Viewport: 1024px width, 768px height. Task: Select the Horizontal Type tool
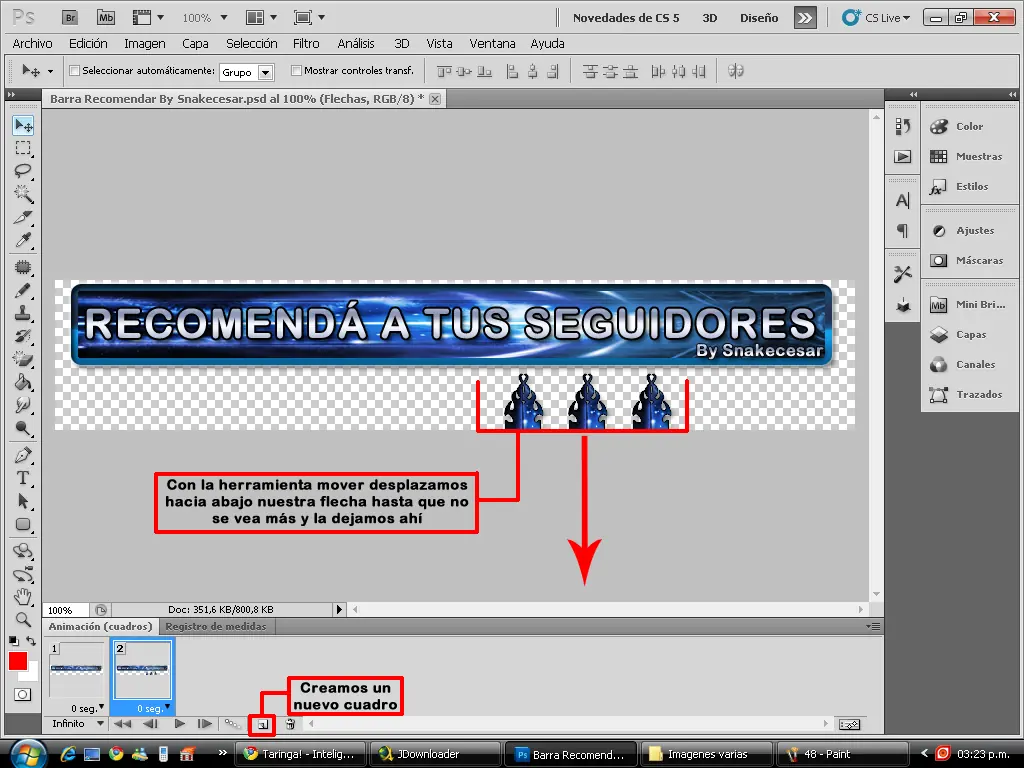(23, 478)
